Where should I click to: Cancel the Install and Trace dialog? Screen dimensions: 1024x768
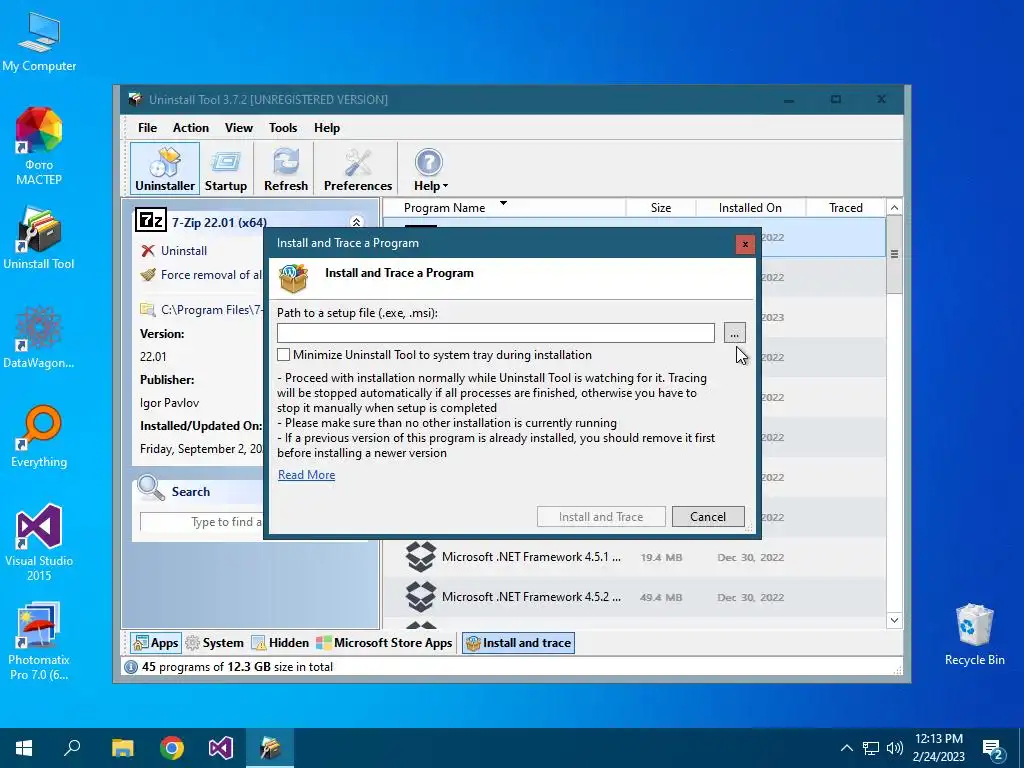click(708, 517)
